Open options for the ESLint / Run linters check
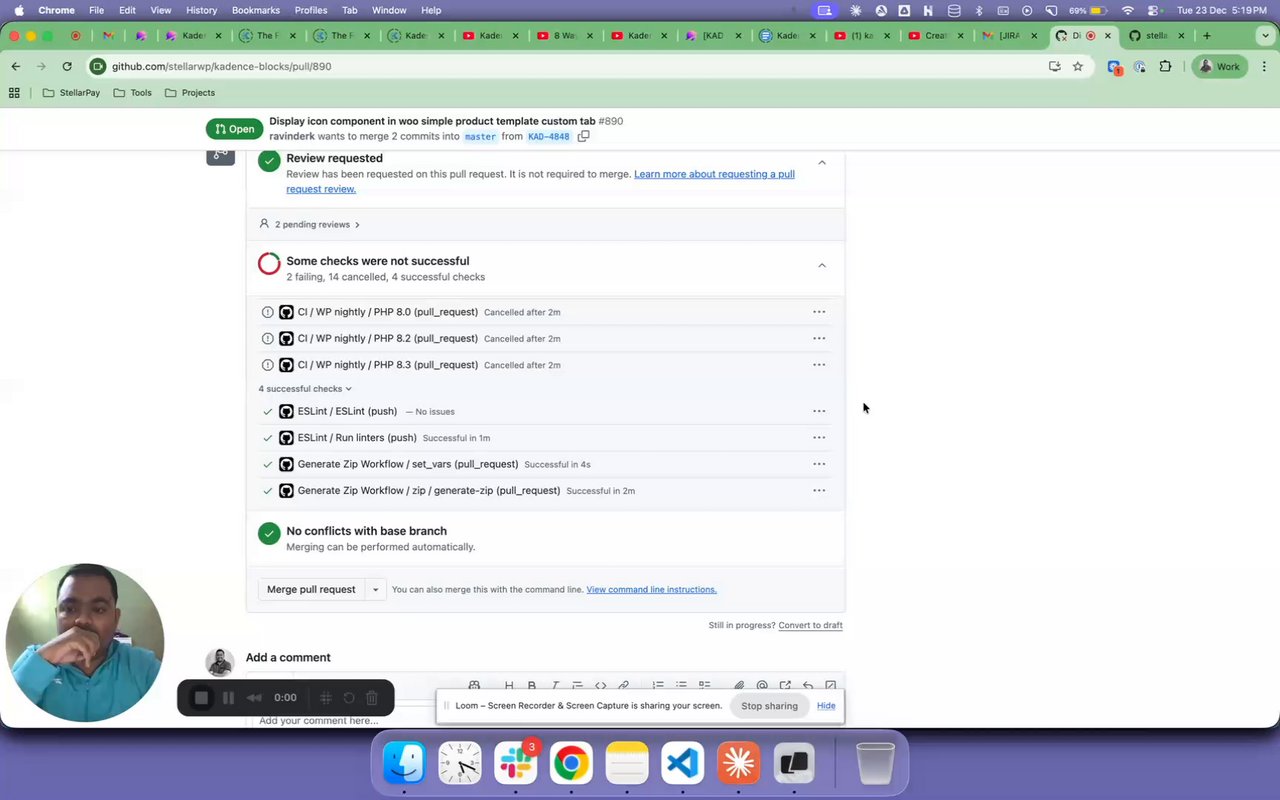Viewport: 1280px width, 800px height. (x=819, y=438)
